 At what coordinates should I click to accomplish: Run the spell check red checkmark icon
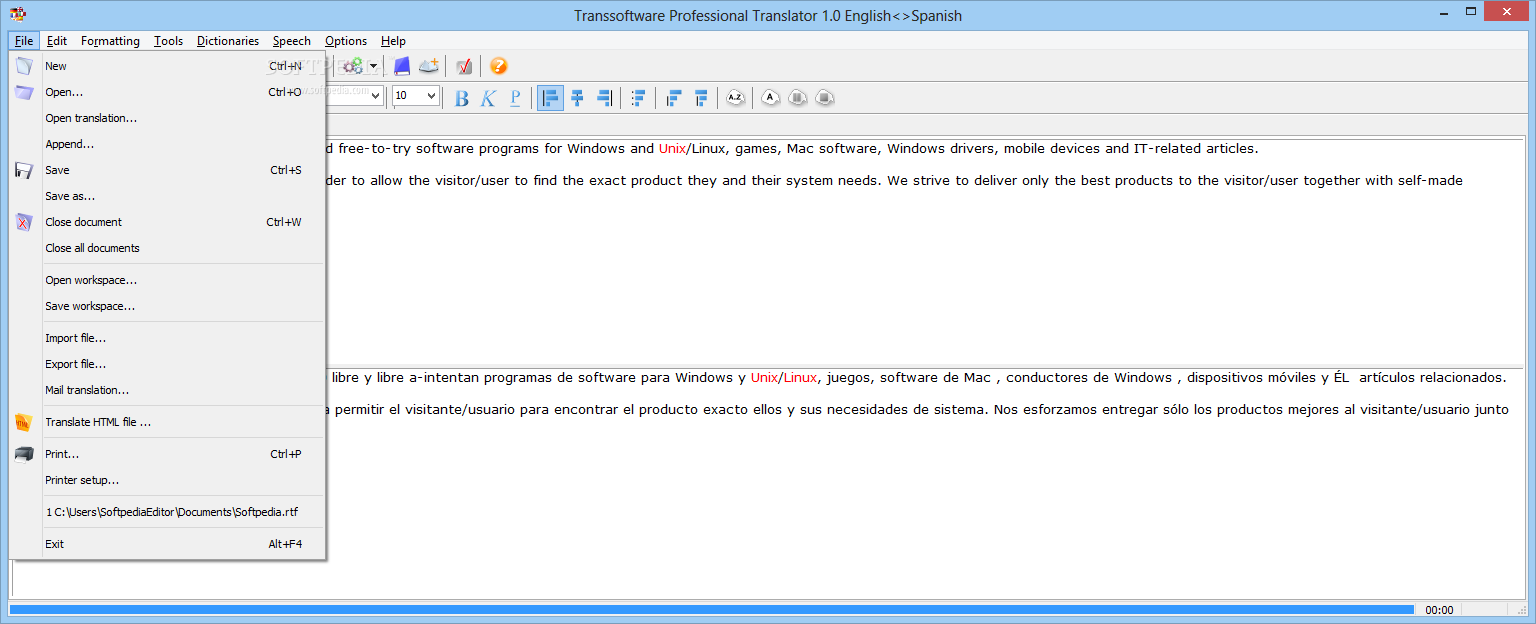[x=464, y=66]
